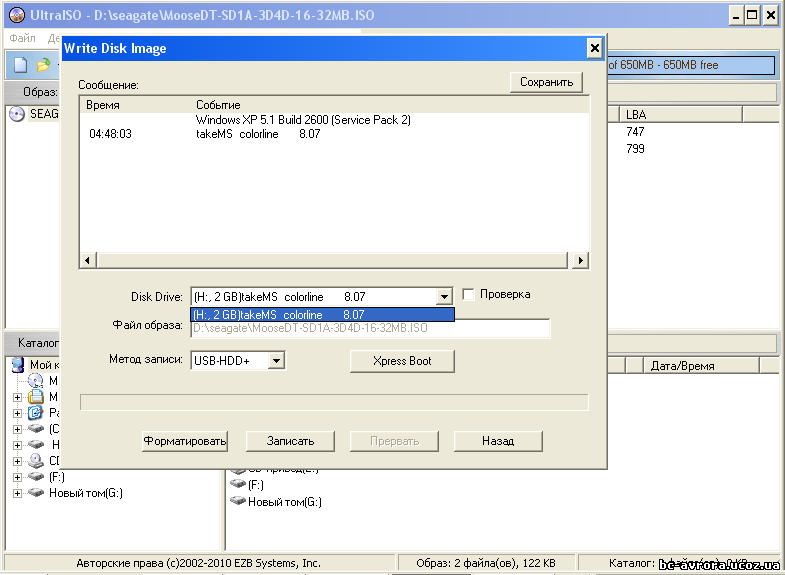Viewport: 785px width, 575px height.
Task: Click the Новый том(G:) drive icon in right list
Action: 238,500
